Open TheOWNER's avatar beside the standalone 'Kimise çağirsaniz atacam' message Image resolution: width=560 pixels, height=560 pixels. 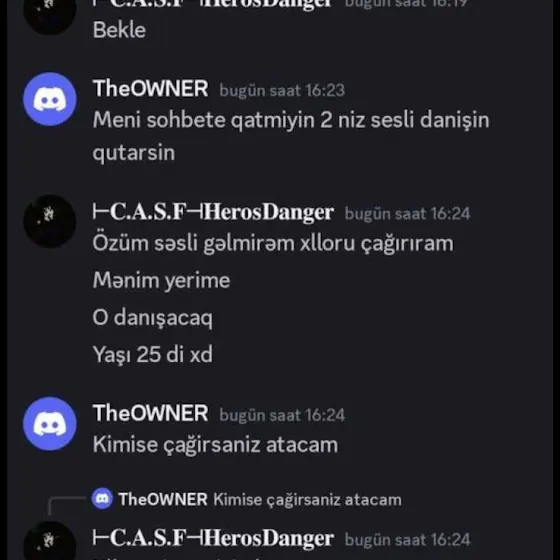[x=50, y=424]
